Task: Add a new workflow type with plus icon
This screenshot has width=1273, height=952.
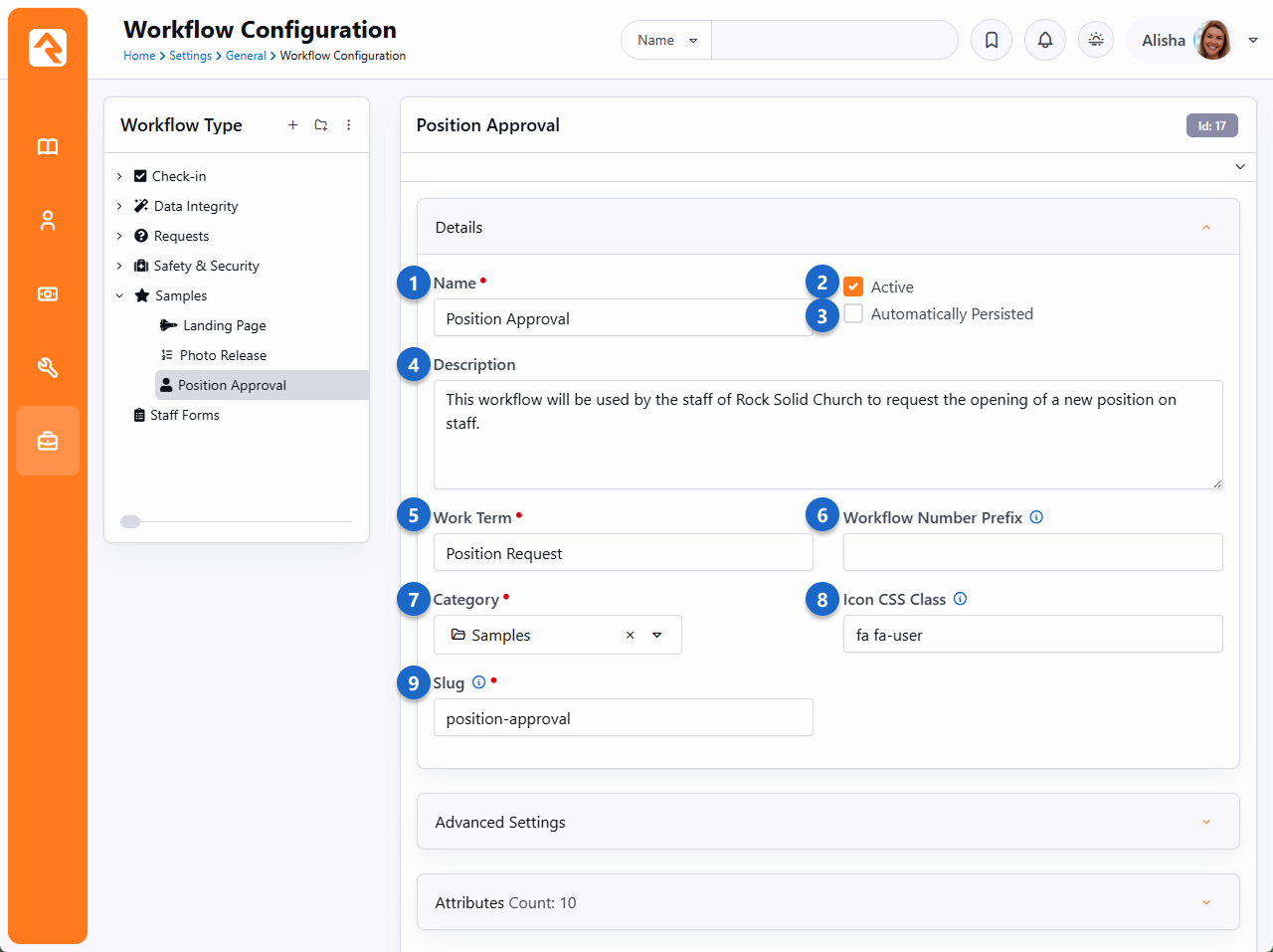Action: click(x=292, y=125)
